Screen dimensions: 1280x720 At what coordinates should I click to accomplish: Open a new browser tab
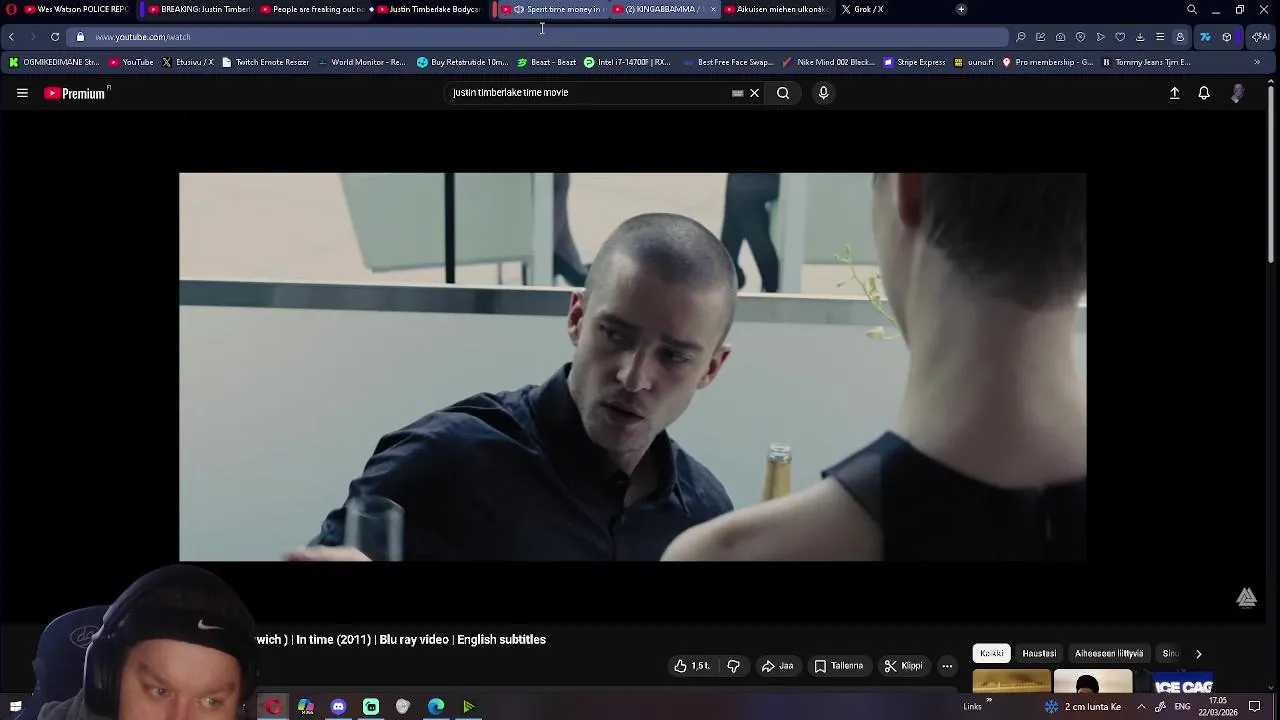(x=961, y=9)
